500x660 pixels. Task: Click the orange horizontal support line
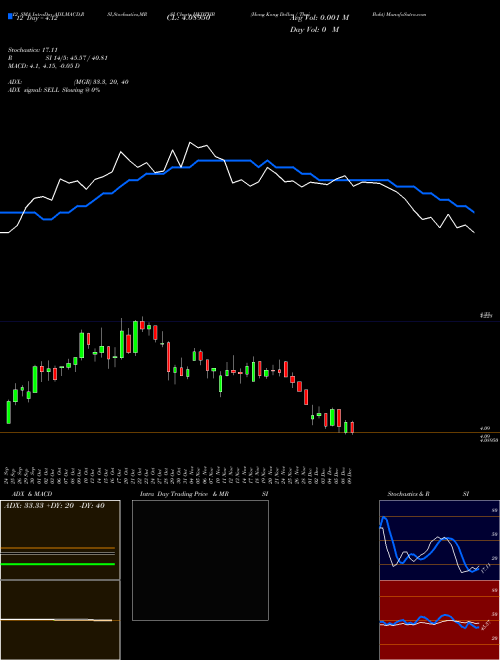tap(250, 433)
